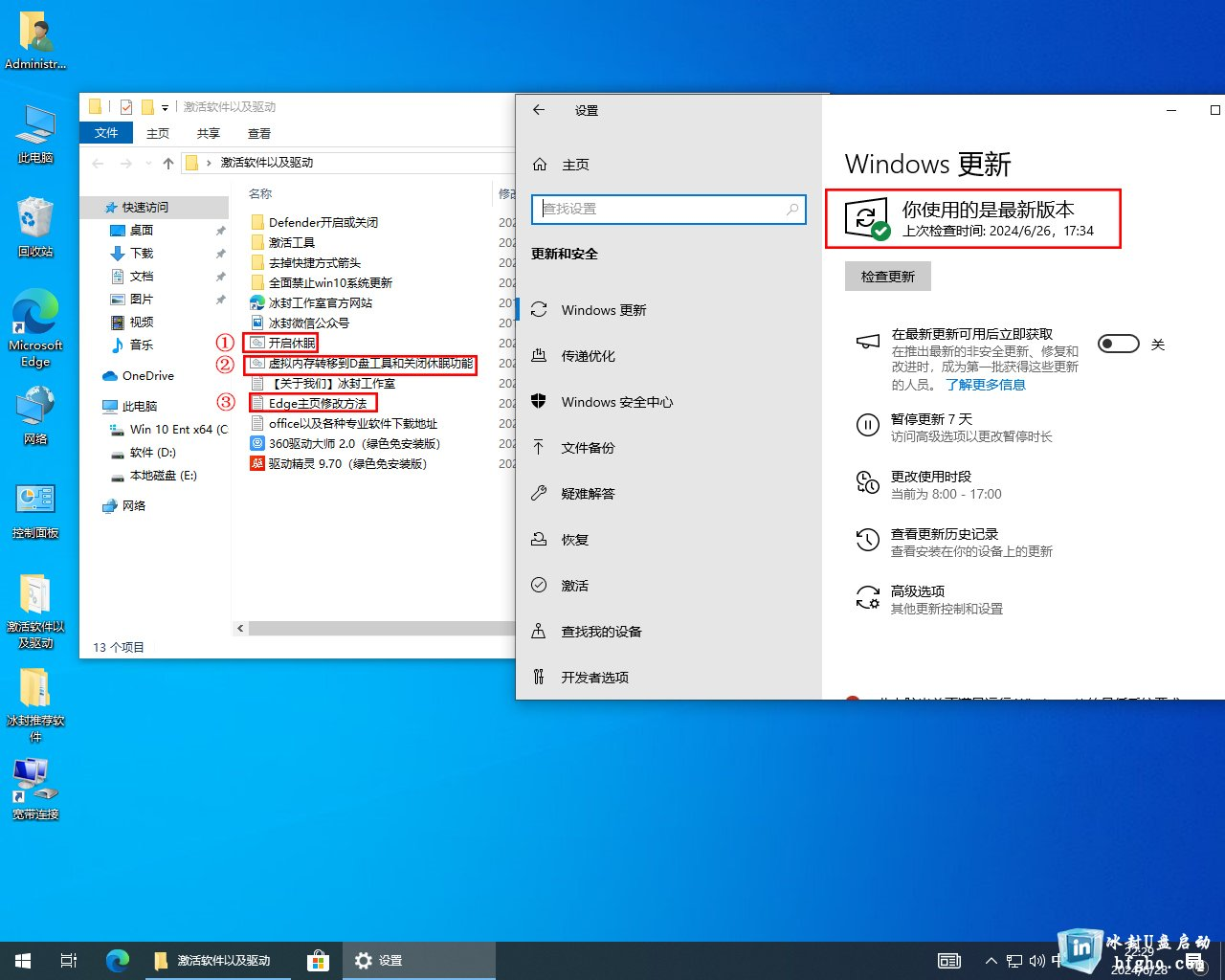Viewport: 1225px width, 980px height.
Task: Expand the address bar path chevron
Action: (x=209, y=163)
